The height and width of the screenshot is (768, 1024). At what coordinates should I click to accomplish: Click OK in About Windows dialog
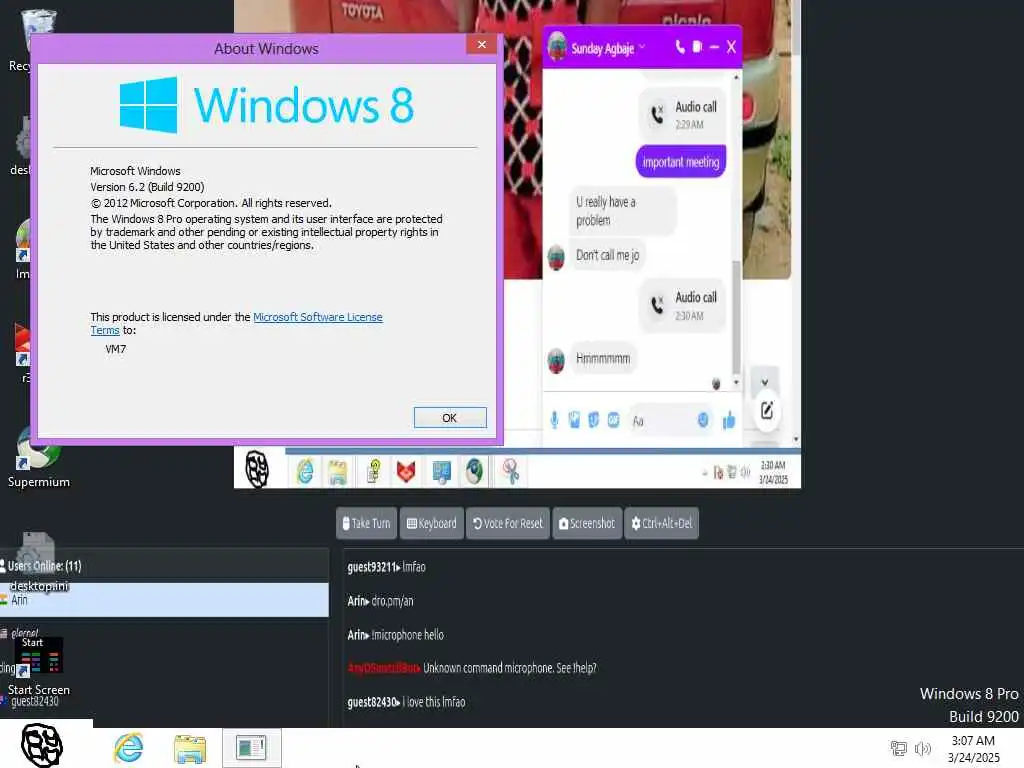tap(450, 418)
